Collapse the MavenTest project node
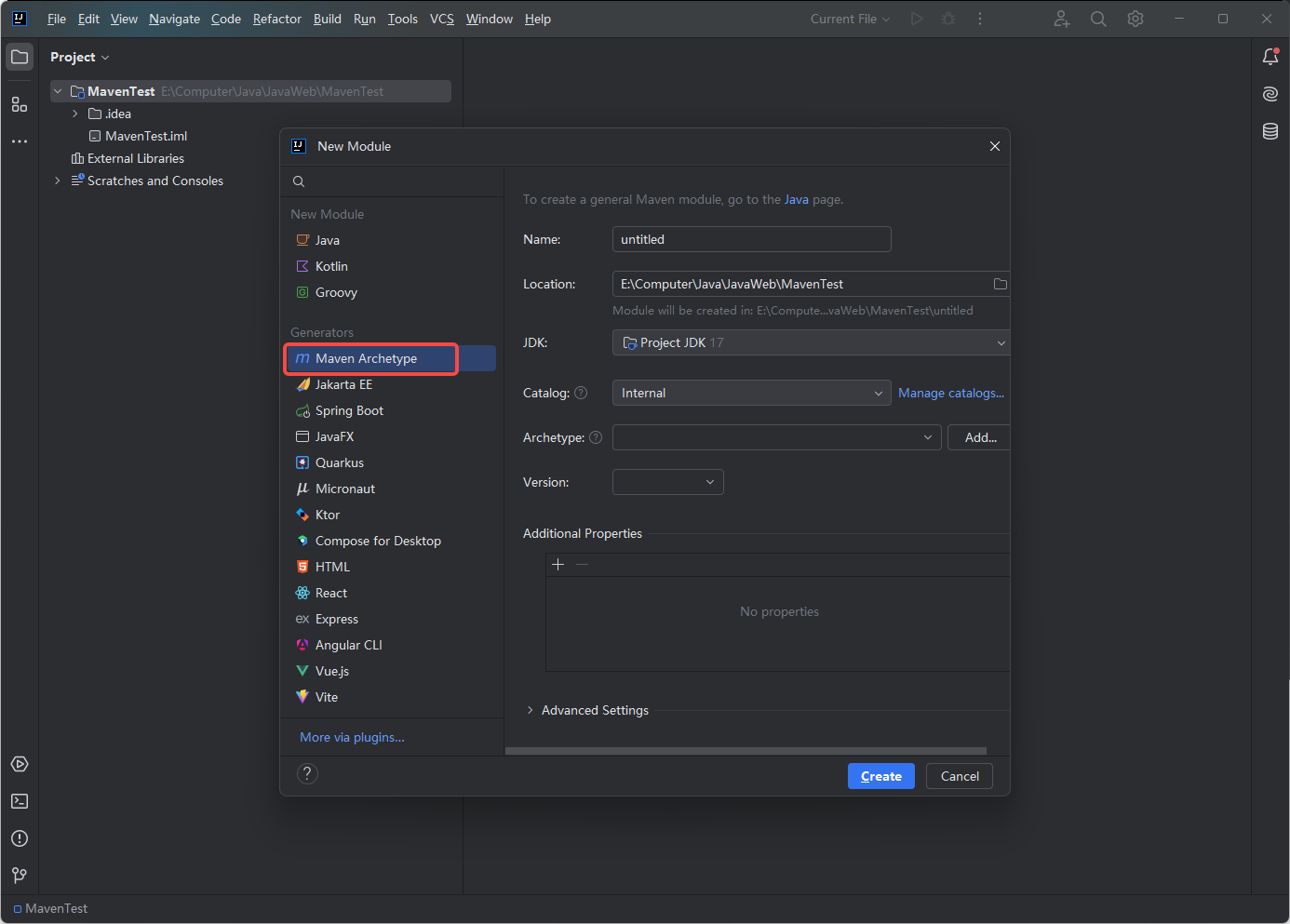 pos(58,91)
